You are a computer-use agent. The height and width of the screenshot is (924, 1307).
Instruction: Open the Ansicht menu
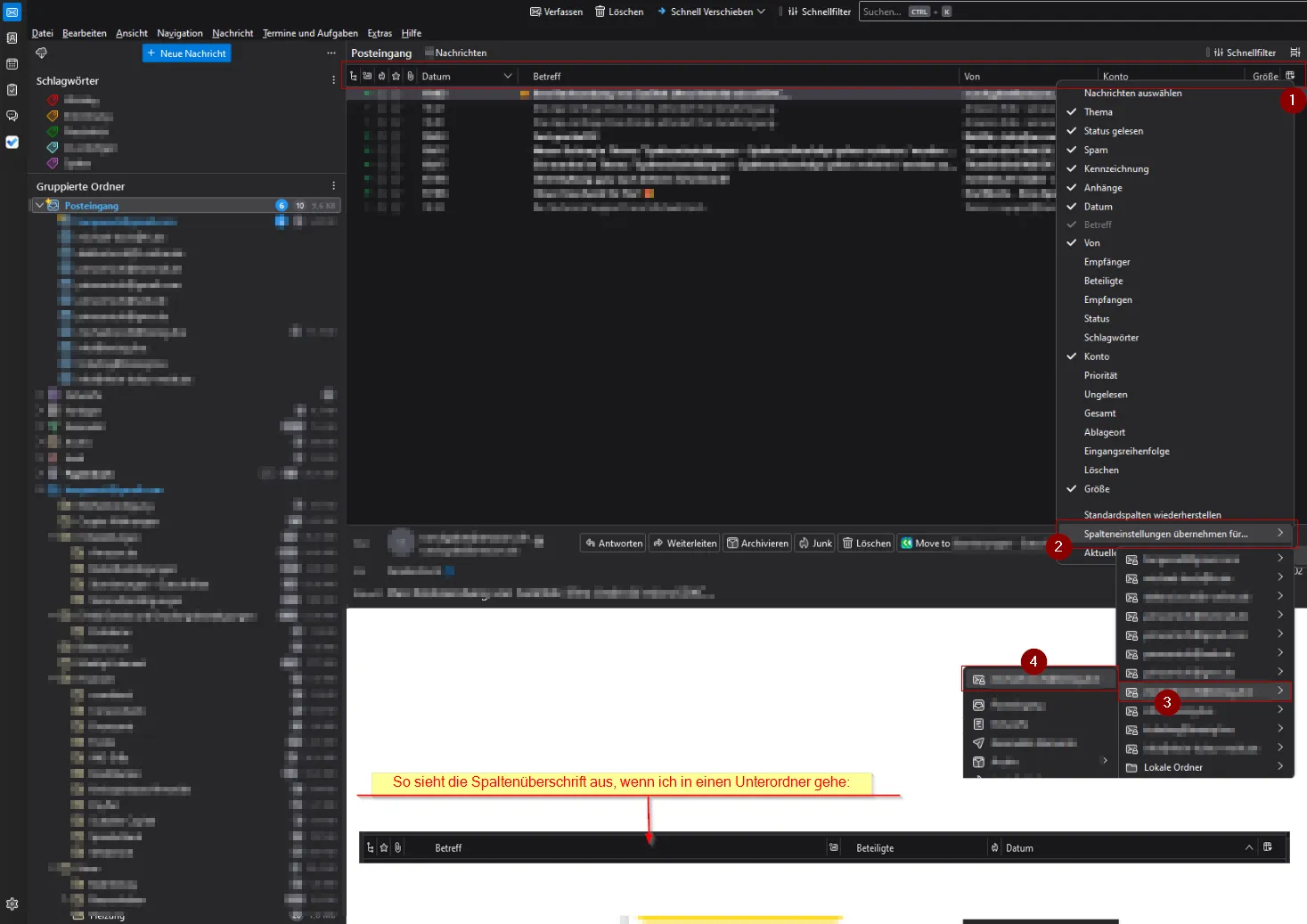tap(132, 33)
